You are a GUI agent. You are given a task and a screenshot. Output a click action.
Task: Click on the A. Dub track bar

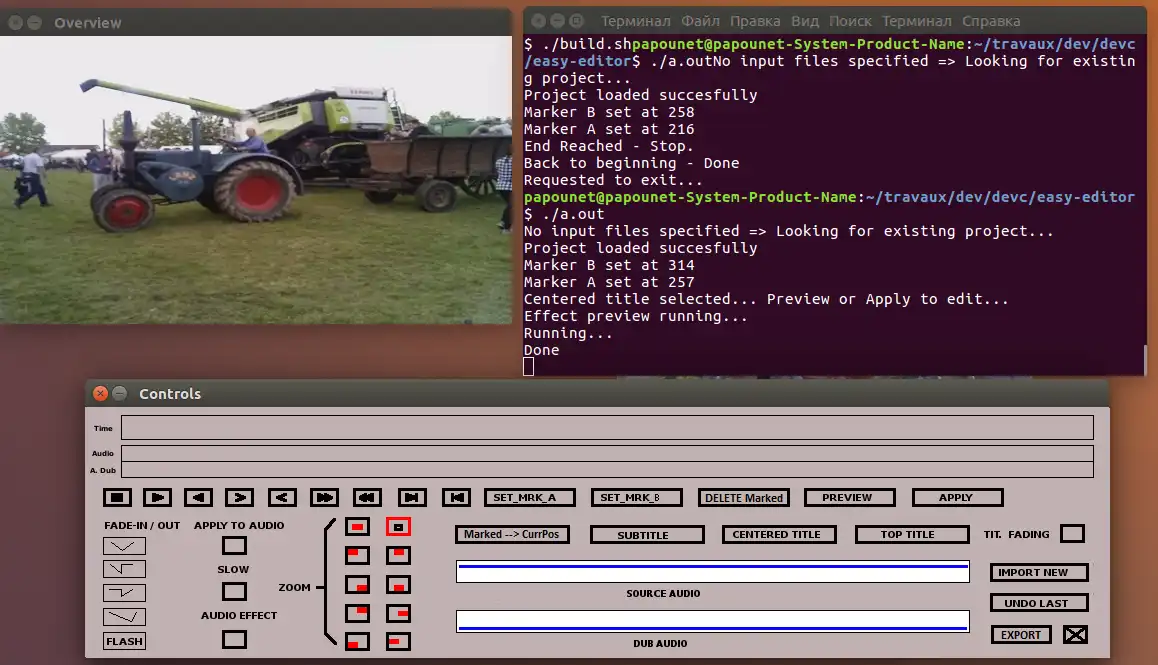click(607, 470)
